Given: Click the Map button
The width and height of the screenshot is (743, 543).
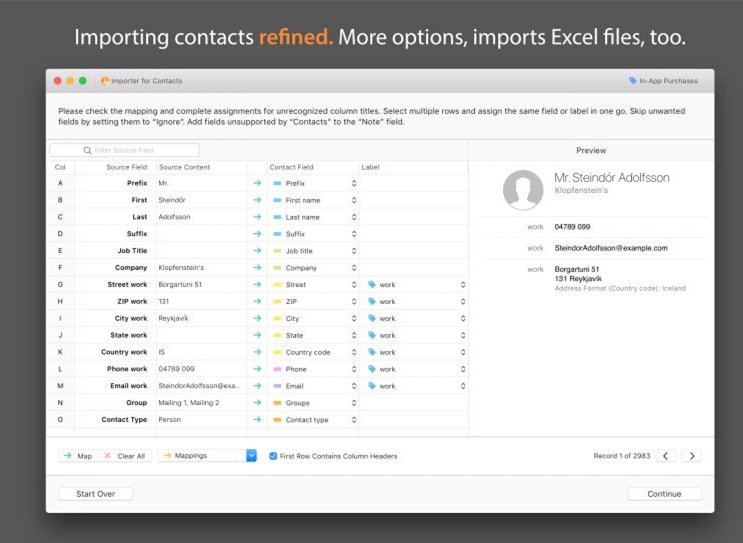Looking at the screenshot, I should coord(79,456).
